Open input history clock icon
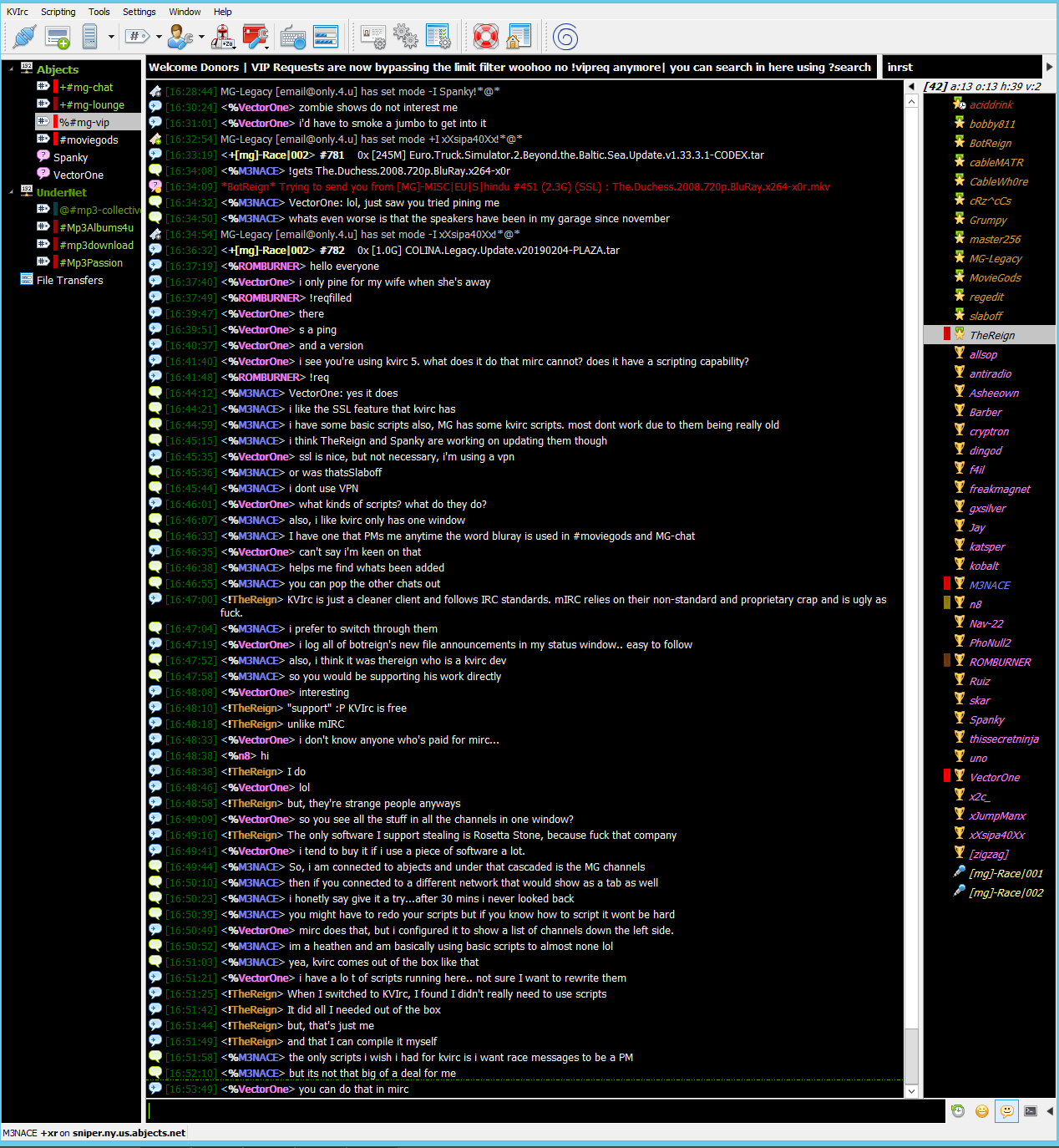The width and height of the screenshot is (1059, 1148). tap(958, 1110)
